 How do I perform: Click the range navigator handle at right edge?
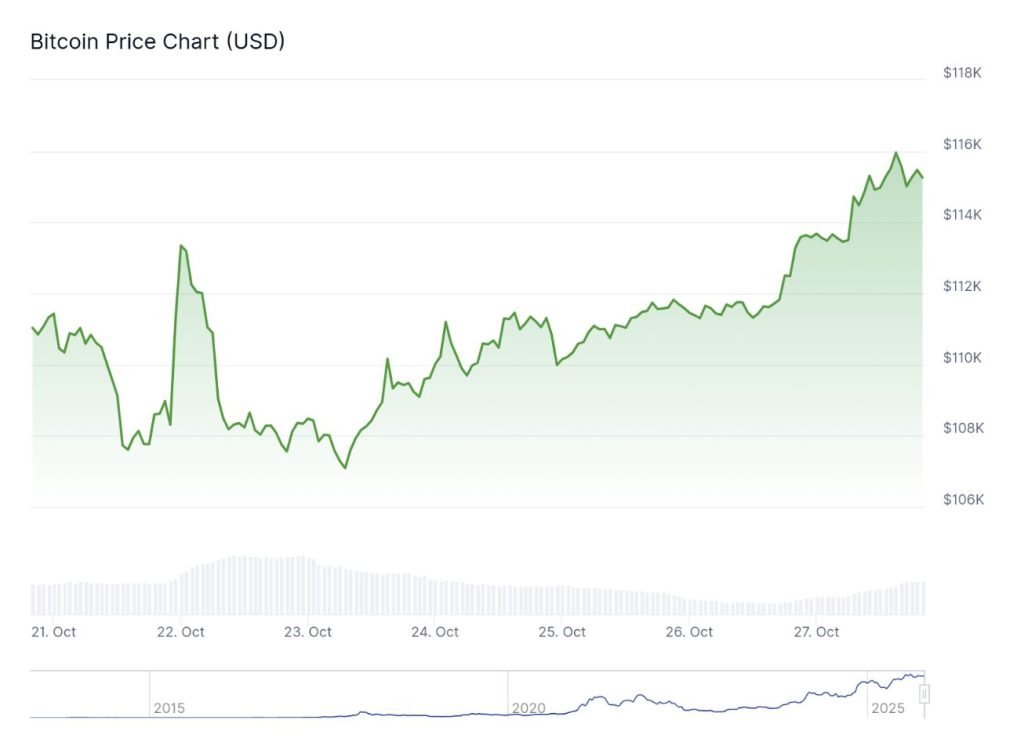(x=925, y=692)
